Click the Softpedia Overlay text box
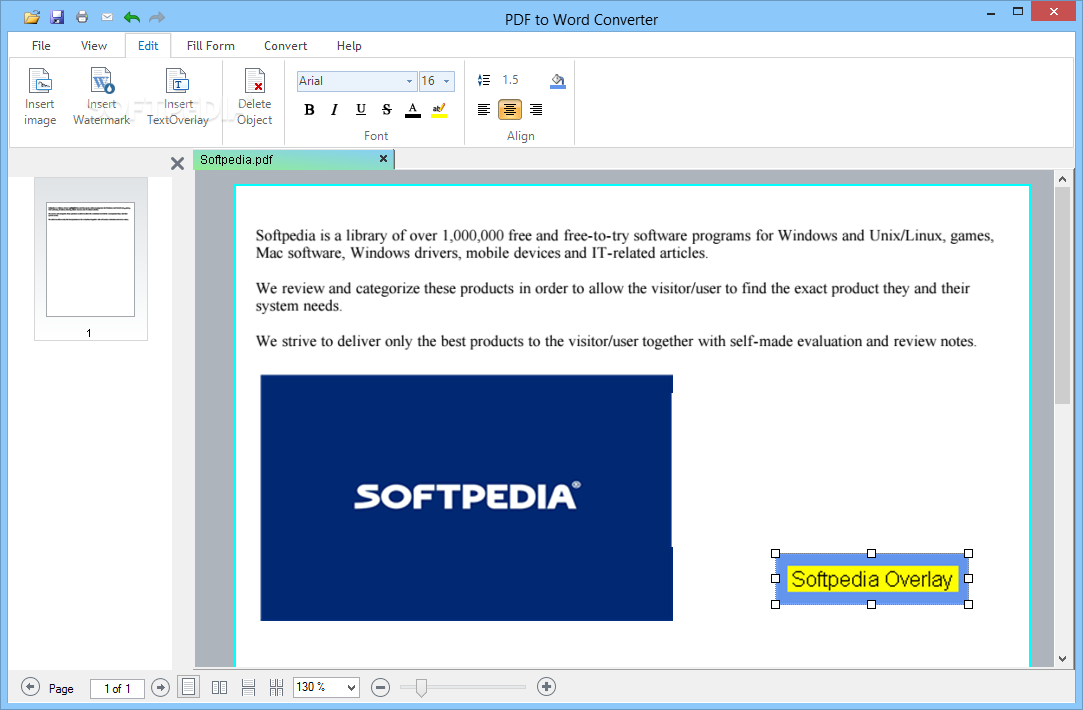The height and width of the screenshot is (710, 1083). tap(872, 579)
